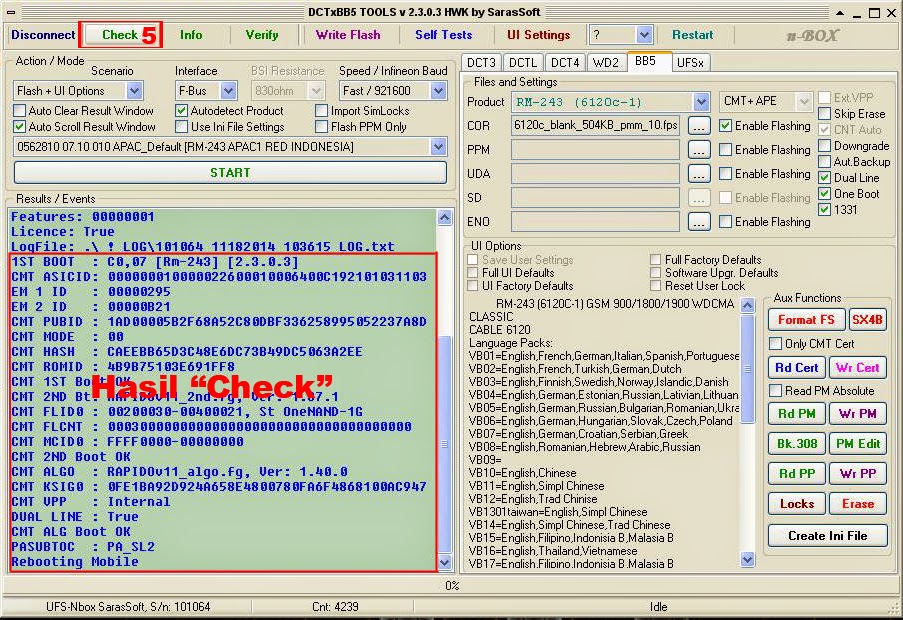Toggle the One Boot checkbox
Screen dimensions: 903x620
(x=825, y=193)
